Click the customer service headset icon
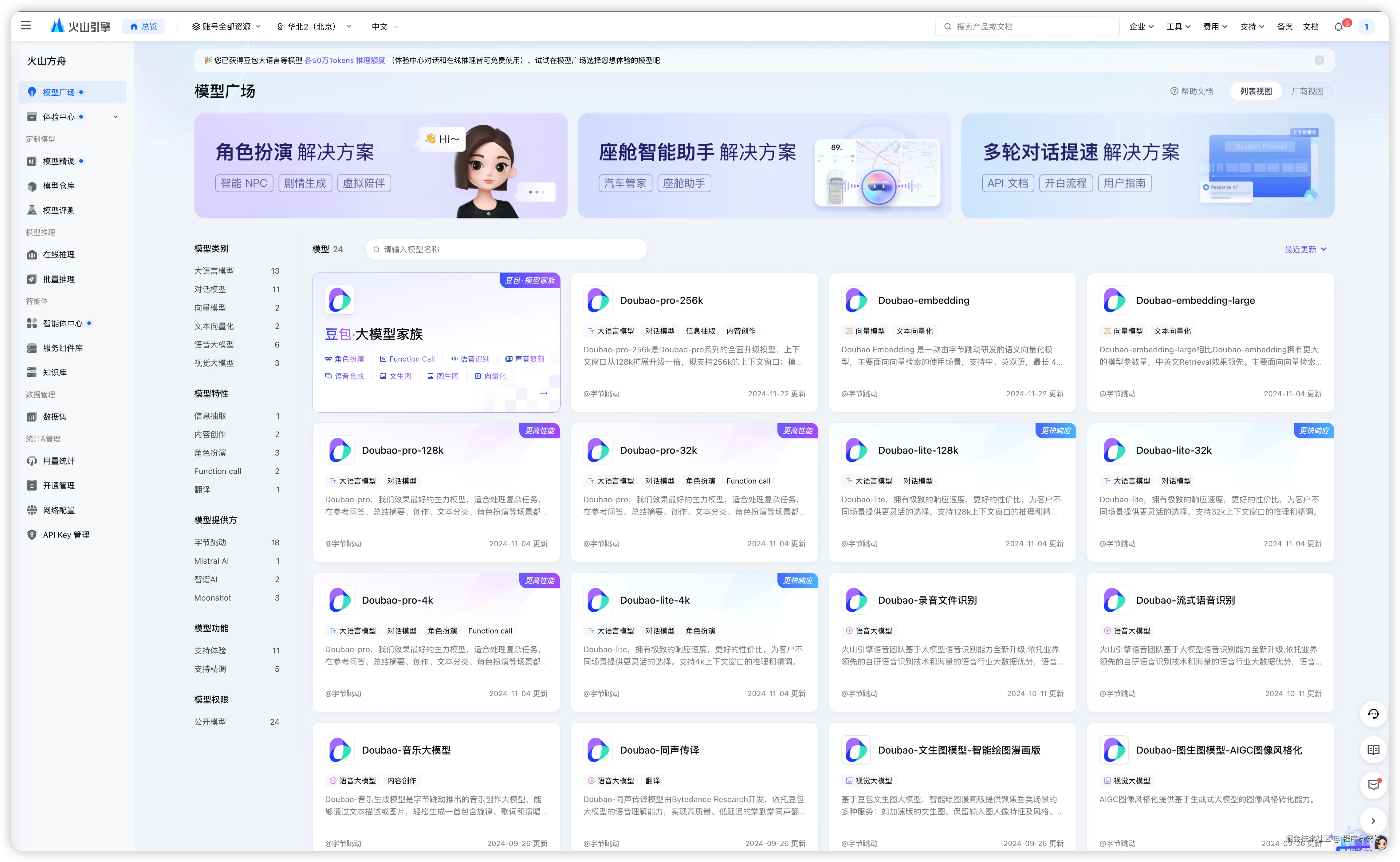 click(1373, 714)
